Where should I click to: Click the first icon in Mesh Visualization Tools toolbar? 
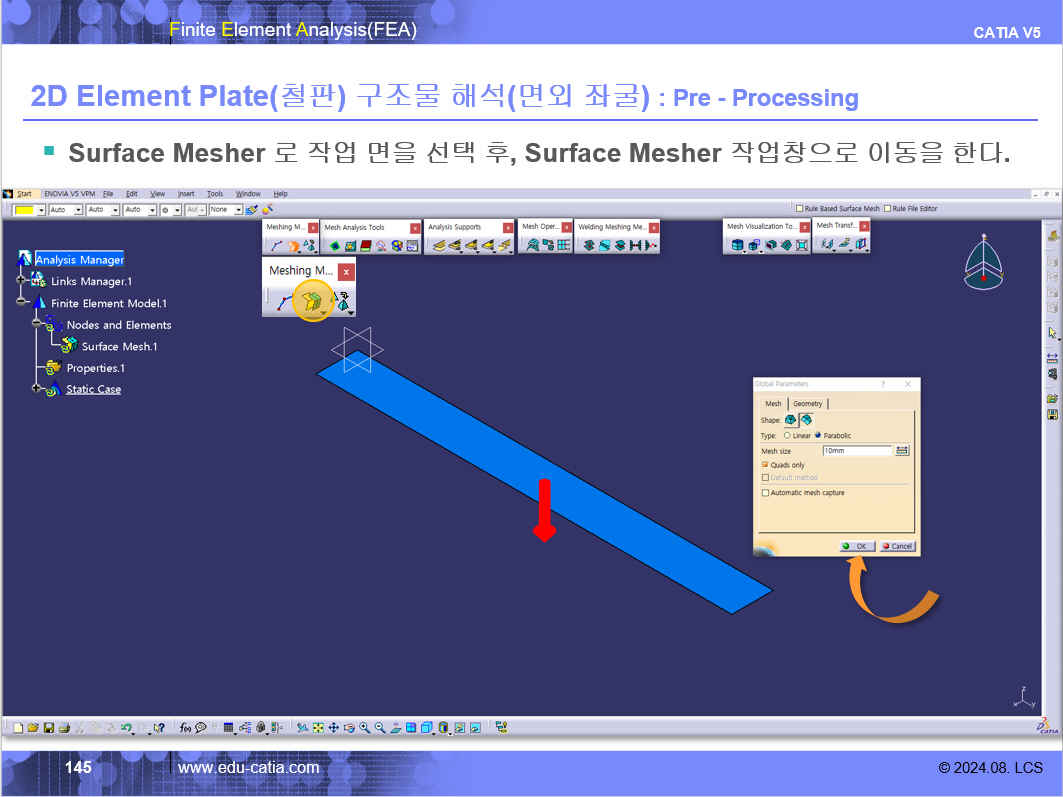pos(737,245)
